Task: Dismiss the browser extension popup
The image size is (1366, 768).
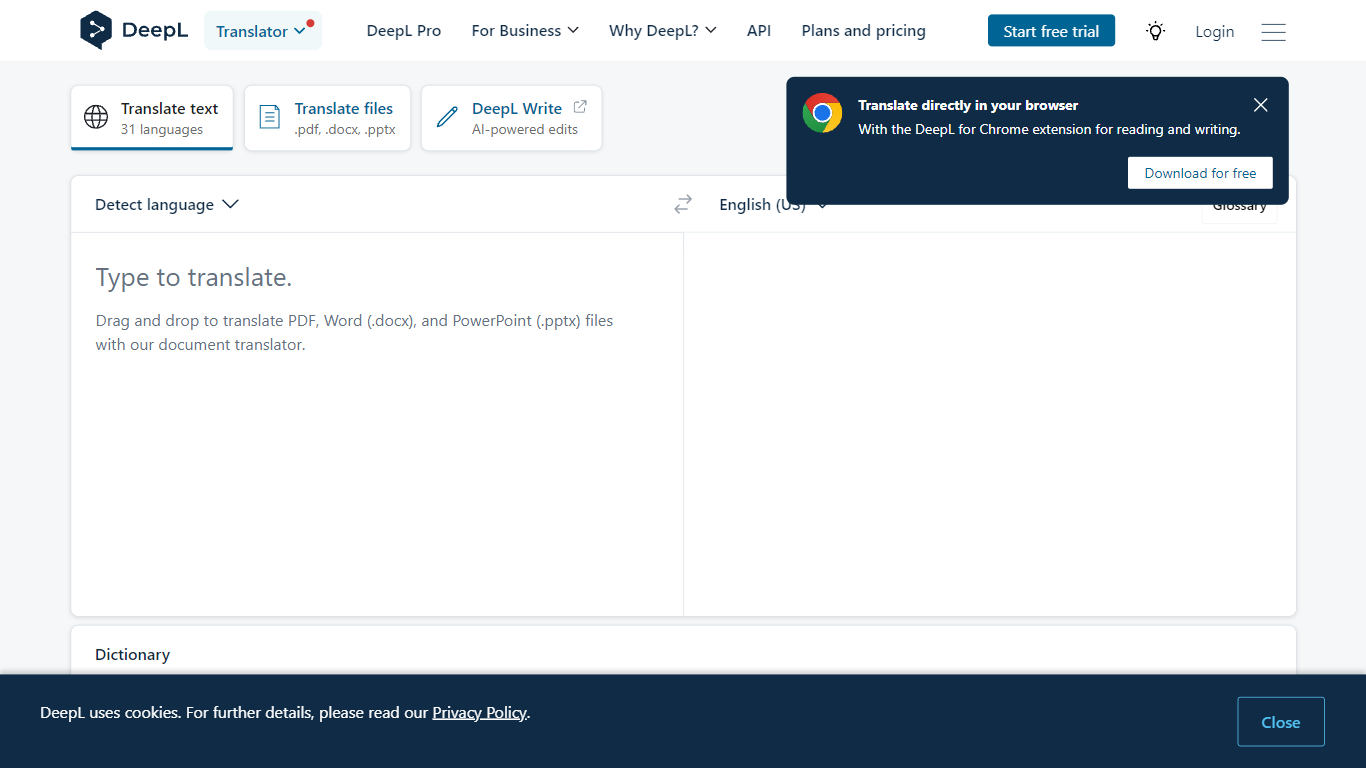Action: click(x=1260, y=105)
